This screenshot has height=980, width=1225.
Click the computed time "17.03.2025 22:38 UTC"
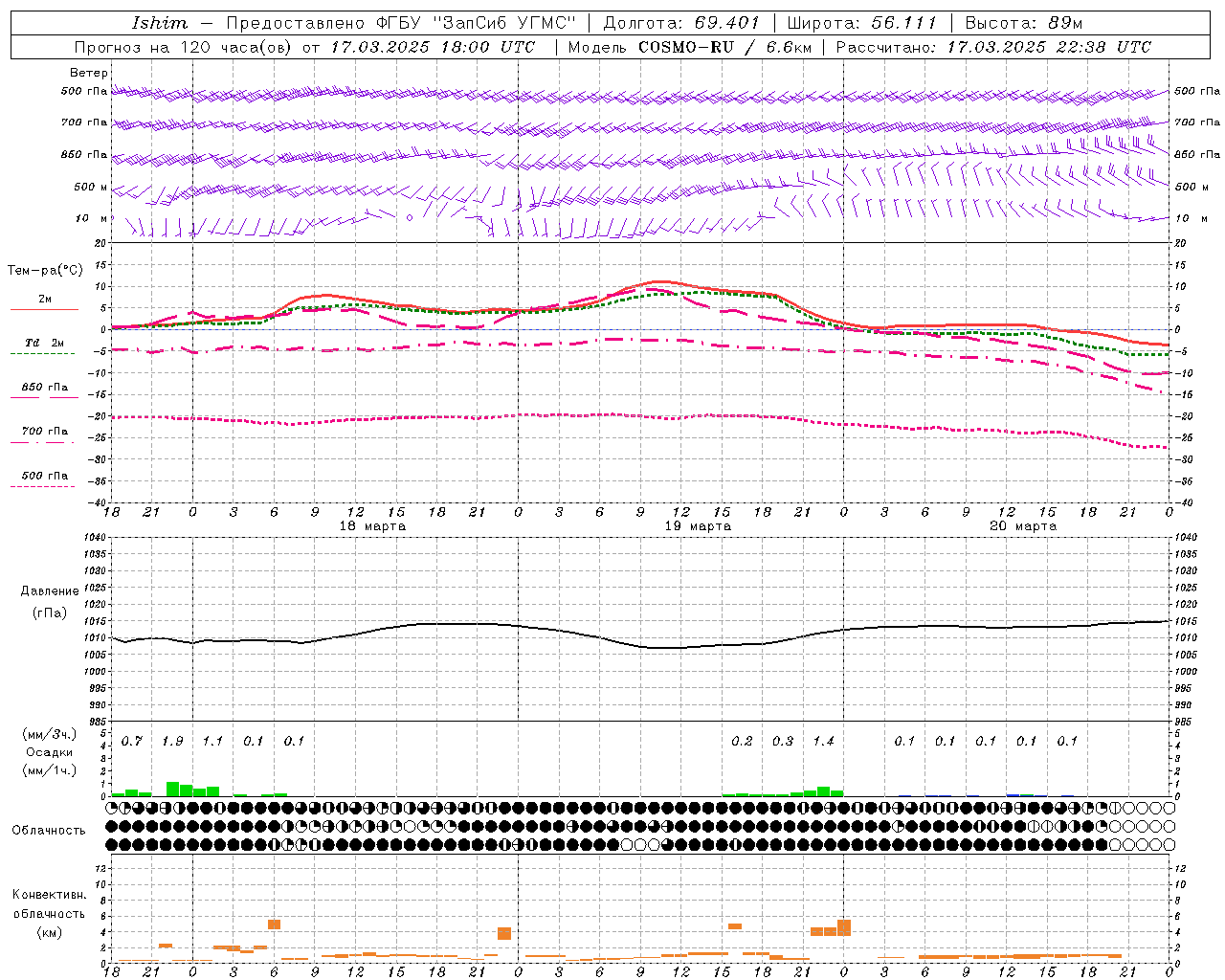(x=1049, y=47)
